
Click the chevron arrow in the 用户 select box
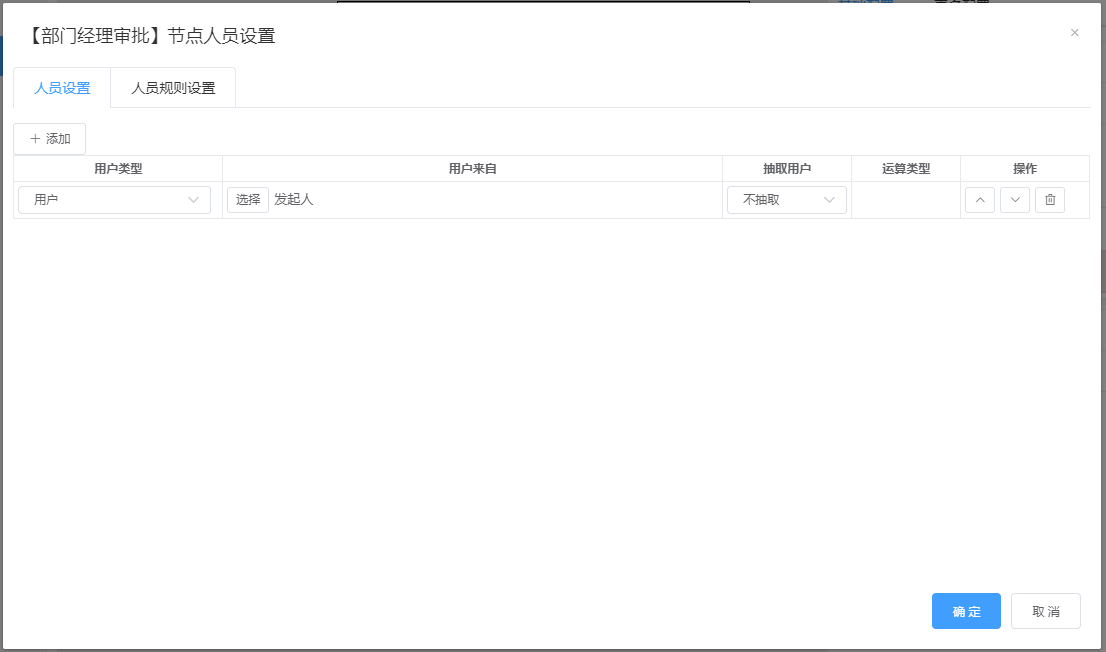pyautogui.click(x=194, y=200)
